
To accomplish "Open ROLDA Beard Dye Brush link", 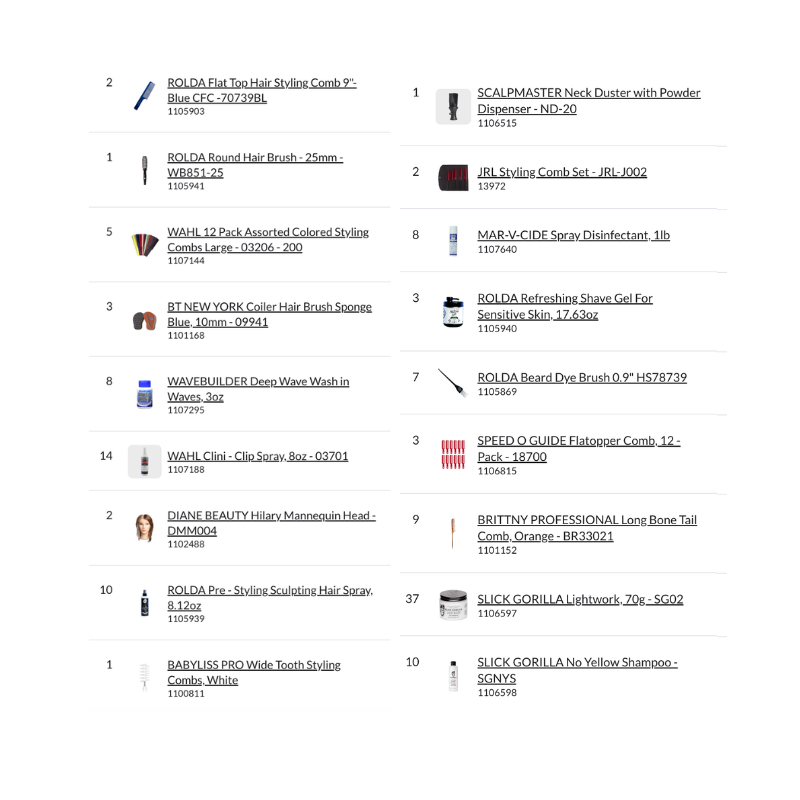I will (x=581, y=377).
